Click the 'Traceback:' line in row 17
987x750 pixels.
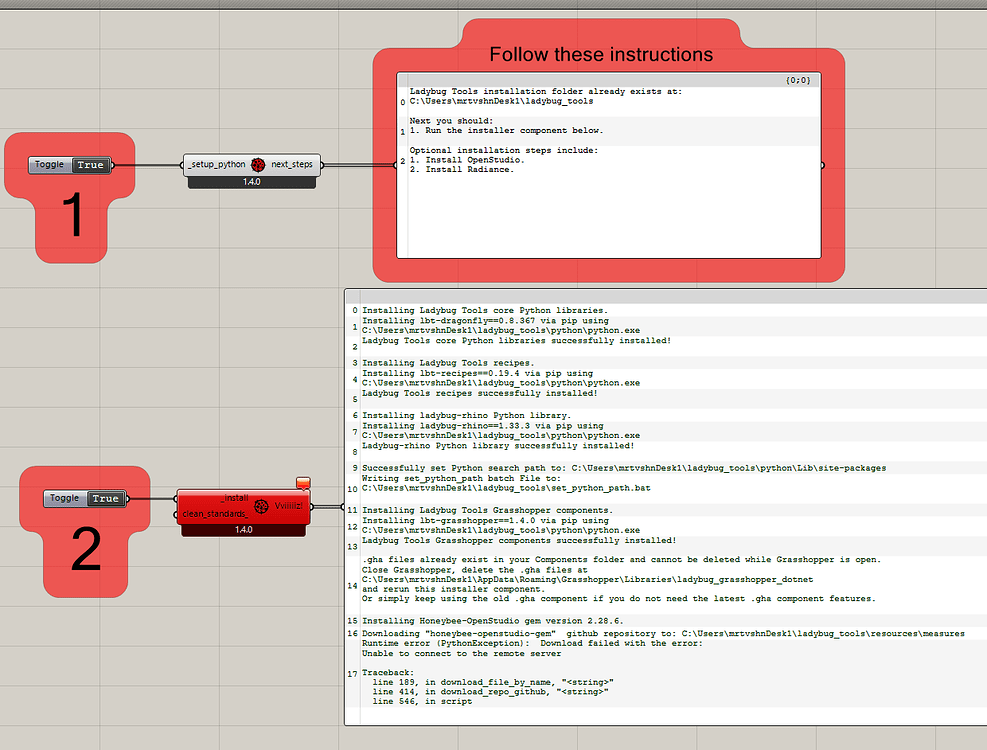[x=388, y=673]
